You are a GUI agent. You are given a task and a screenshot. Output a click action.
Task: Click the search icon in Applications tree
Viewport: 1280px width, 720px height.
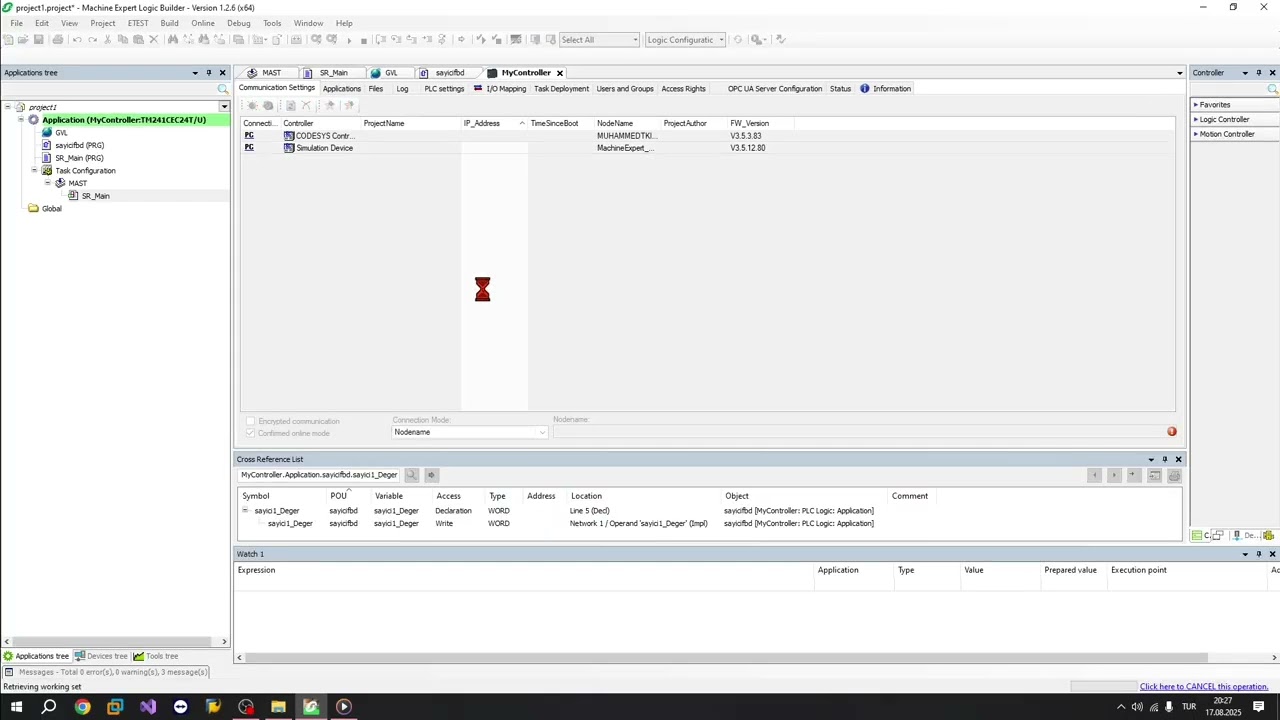(223, 90)
